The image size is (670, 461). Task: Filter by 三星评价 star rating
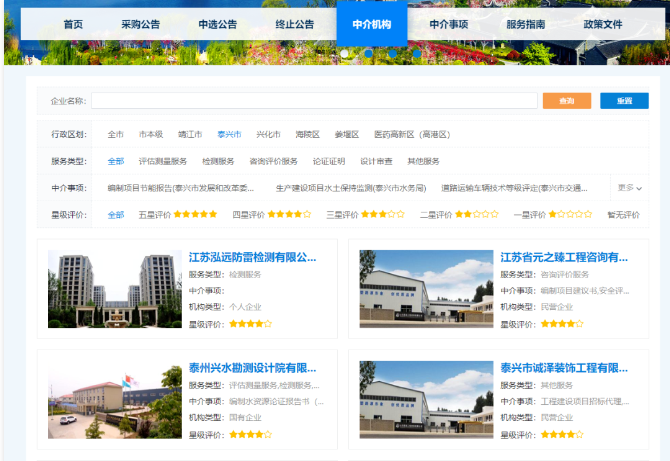[x=365, y=214]
